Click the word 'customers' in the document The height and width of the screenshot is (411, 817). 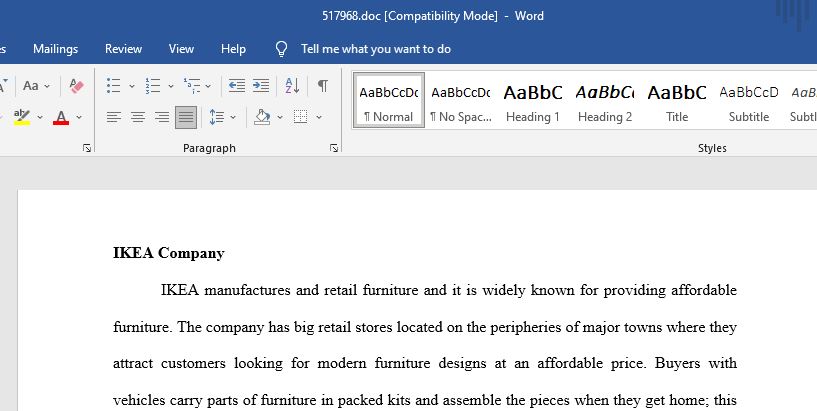point(193,363)
